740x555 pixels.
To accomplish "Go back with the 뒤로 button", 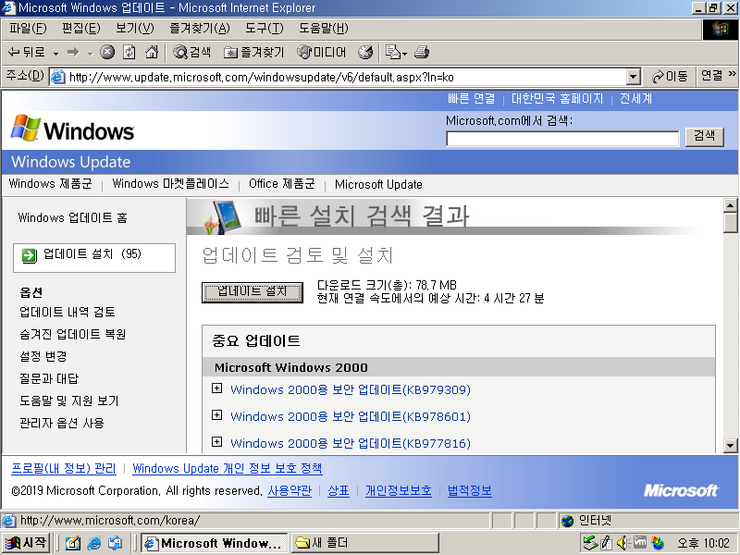I will pyautogui.click(x=26, y=52).
